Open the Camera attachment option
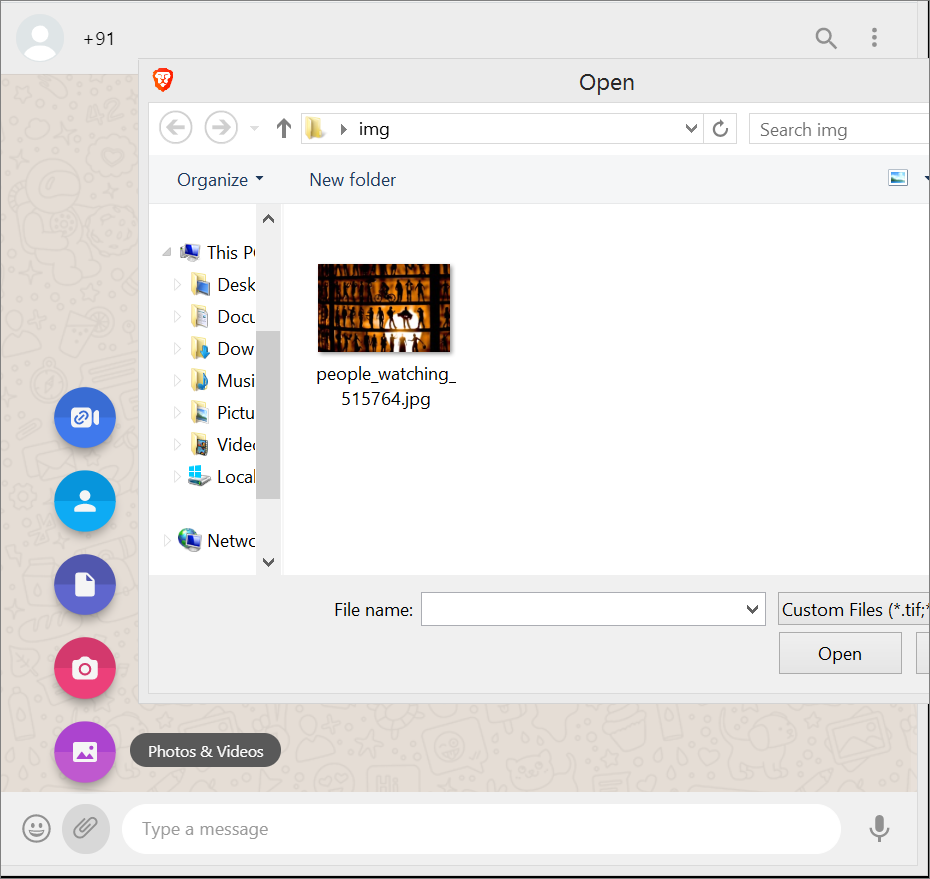Viewport: 930px width, 879px height. pyautogui.click(x=85, y=668)
